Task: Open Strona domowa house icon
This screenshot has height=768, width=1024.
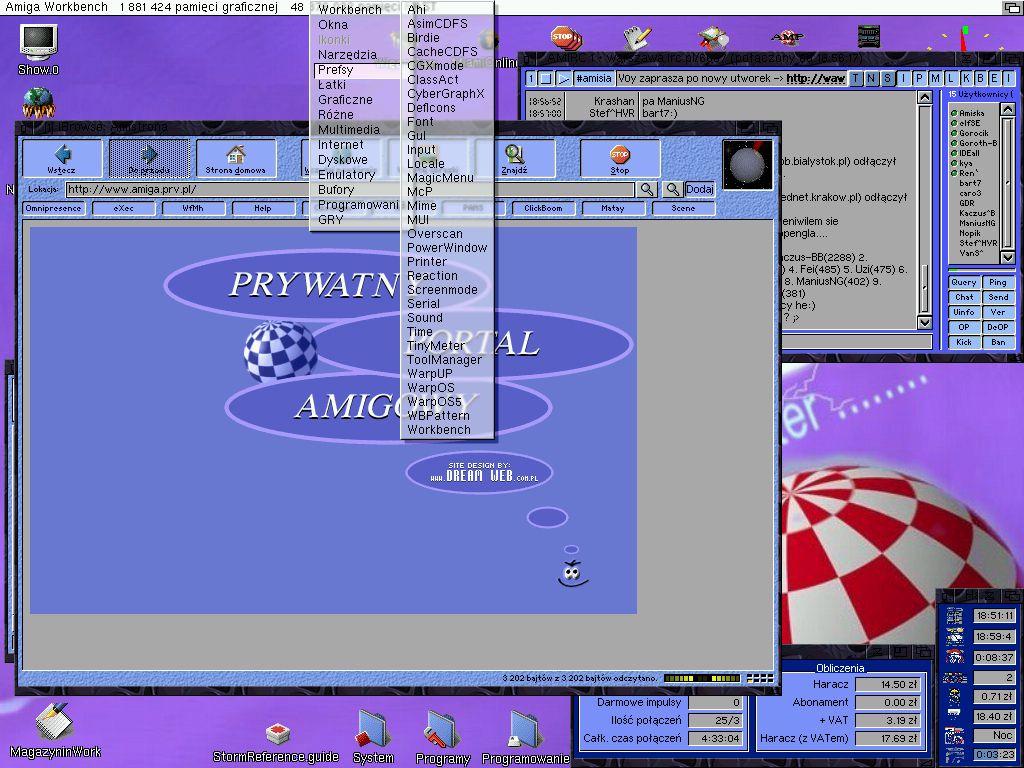Action: 236,155
